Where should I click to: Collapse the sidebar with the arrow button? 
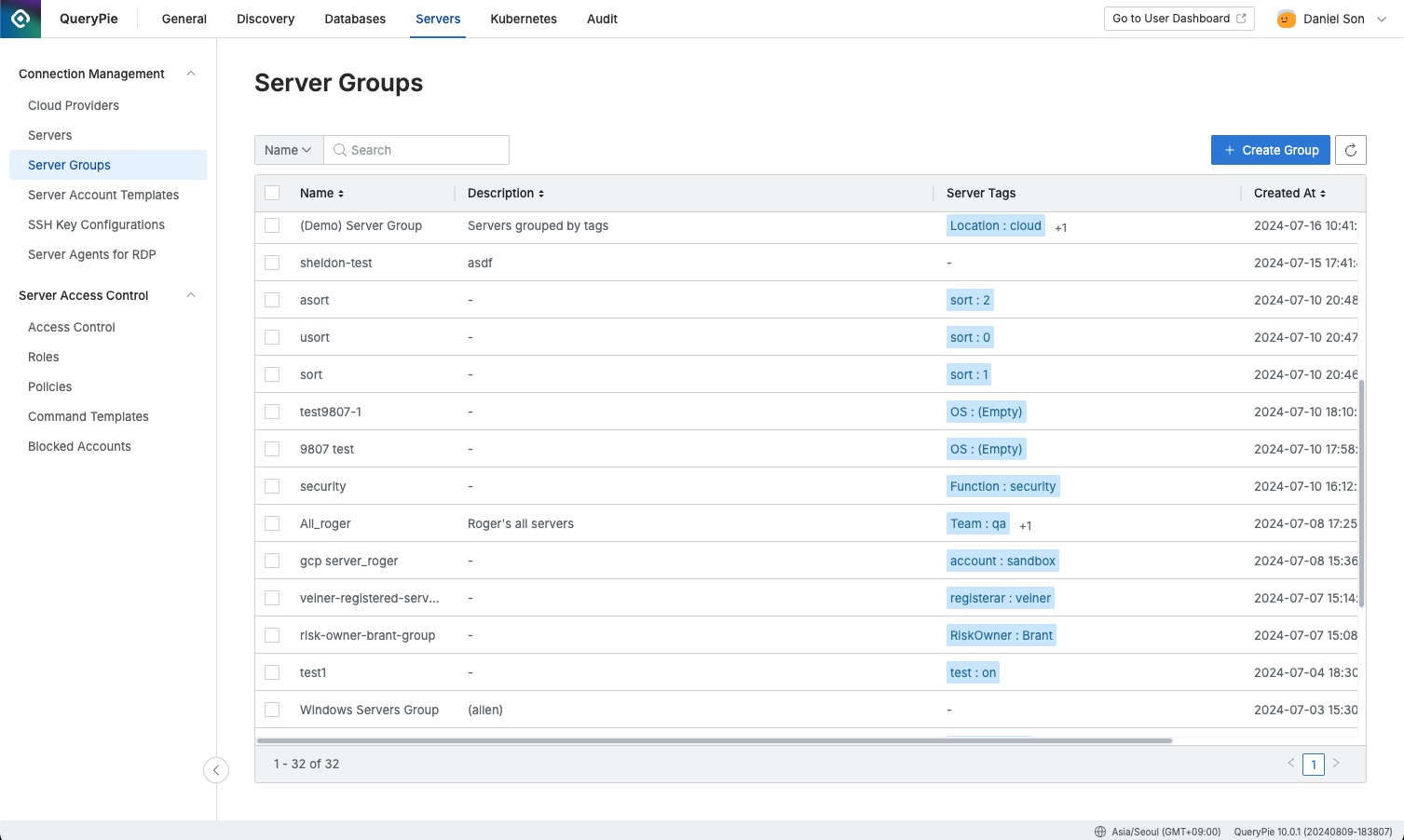pos(216,770)
